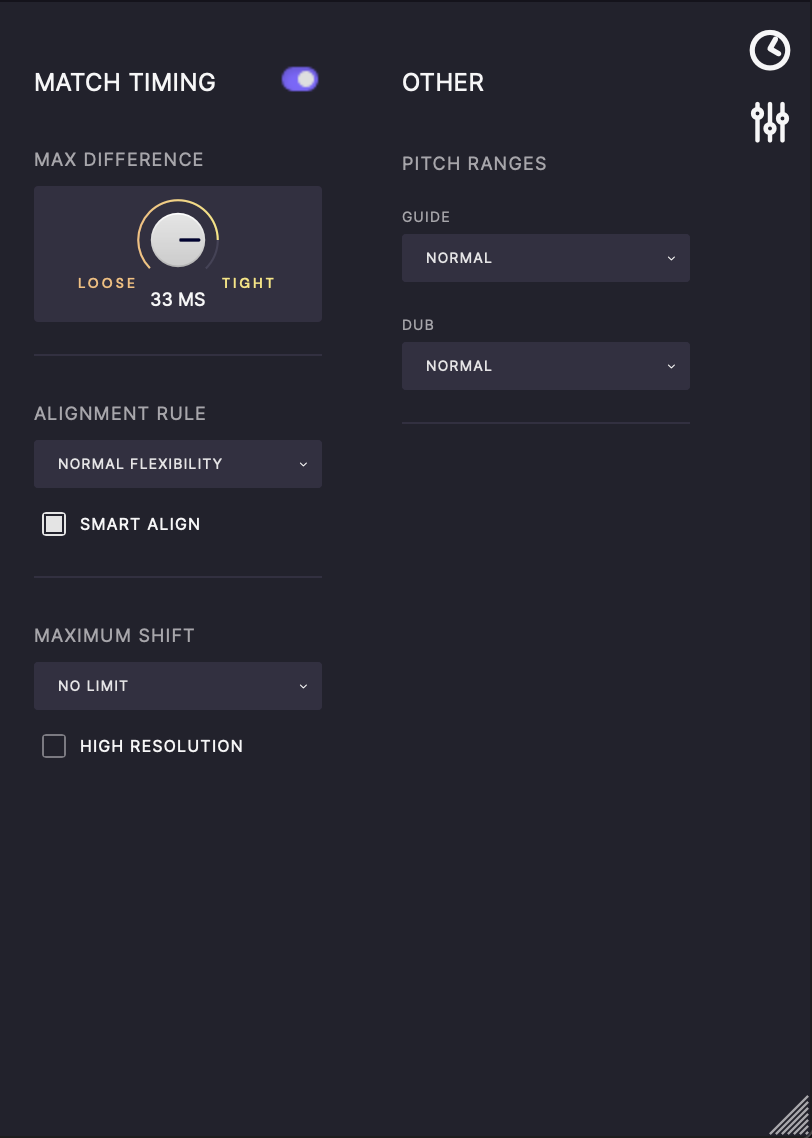Select the OTHER section heading
Image resolution: width=812 pixels, height=1138 pixels.
(443, 82)
